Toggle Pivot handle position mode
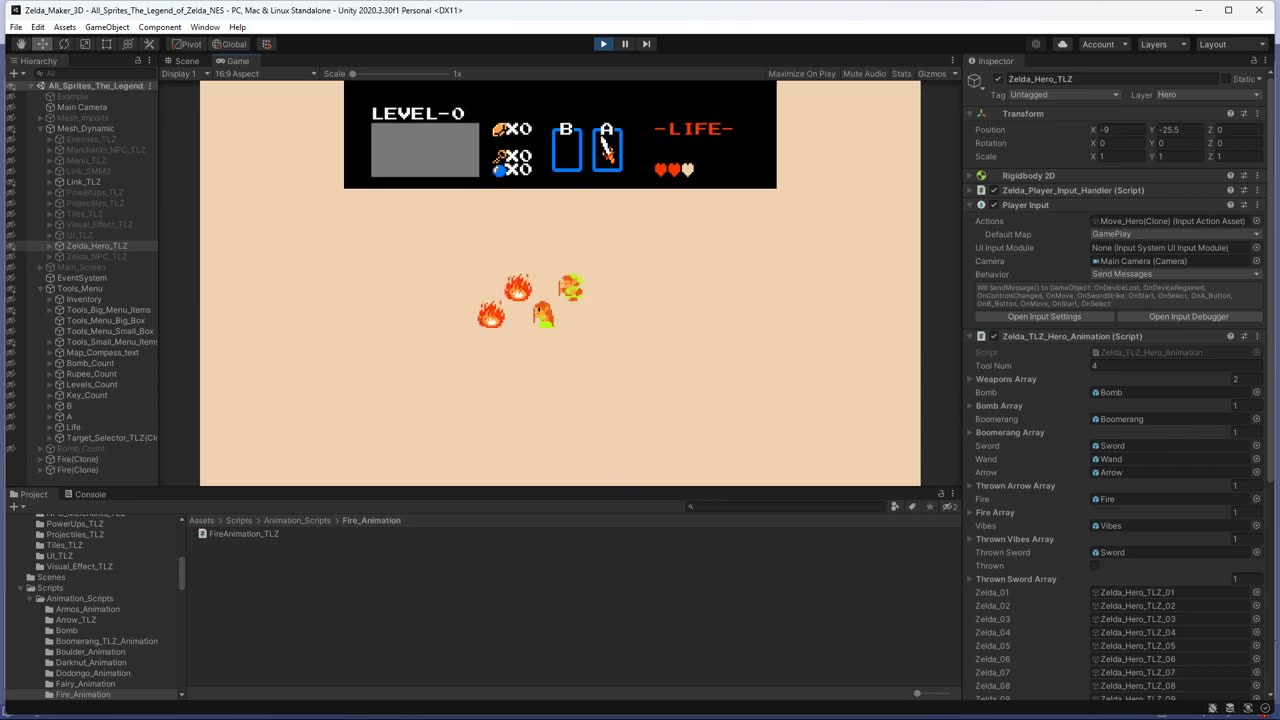The width and height of the screenshot is (1280, 720). [186, 44]
